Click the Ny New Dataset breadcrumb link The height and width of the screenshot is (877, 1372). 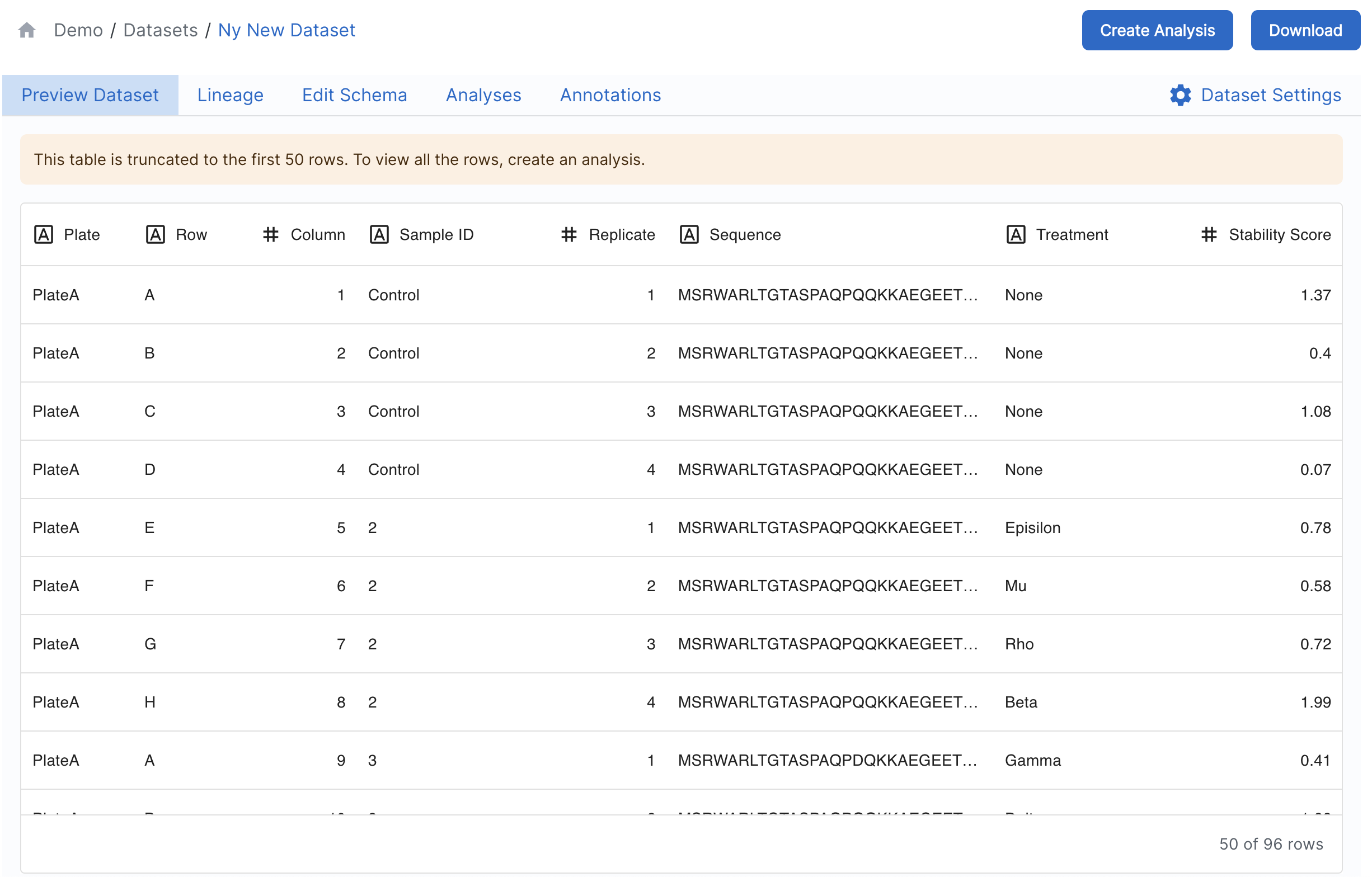[x=287, y=30]
